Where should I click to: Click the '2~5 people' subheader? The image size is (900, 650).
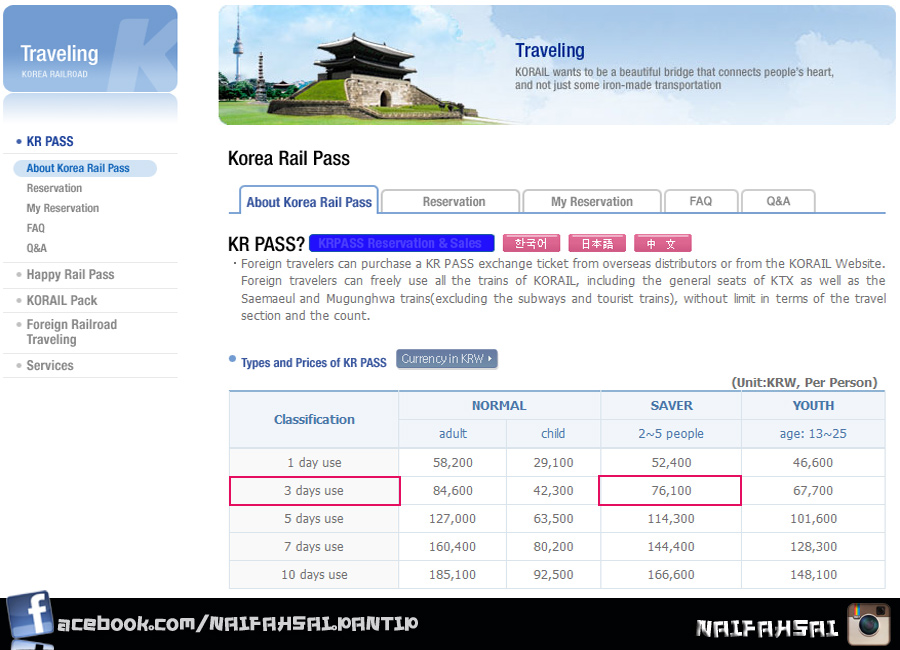pyautogui.click(x=671, y=434)
